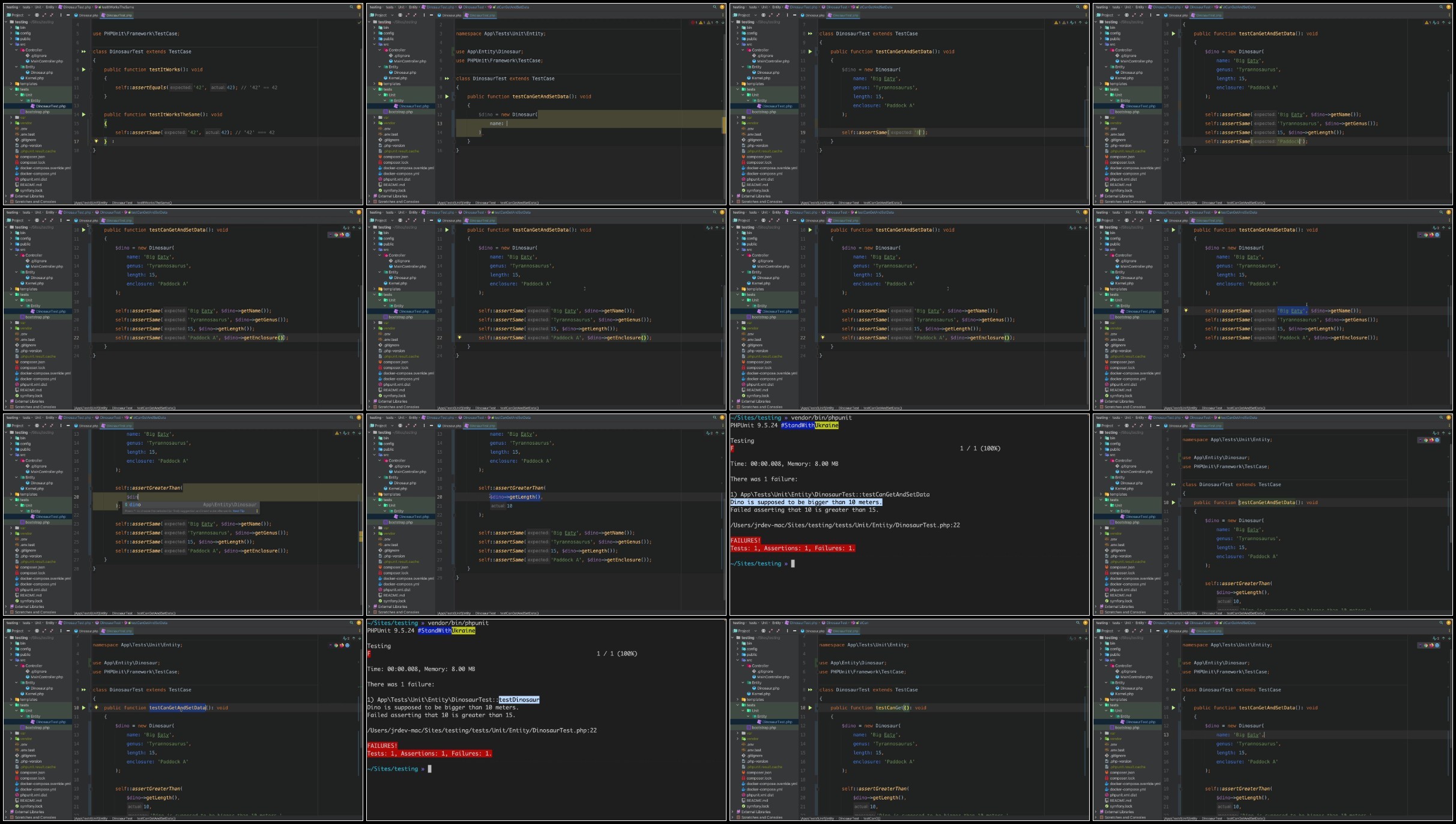Screen dimensions: 1456x824
Task: Expand the templates folder in the '$din' completion frame
Action: coord(11,495)
